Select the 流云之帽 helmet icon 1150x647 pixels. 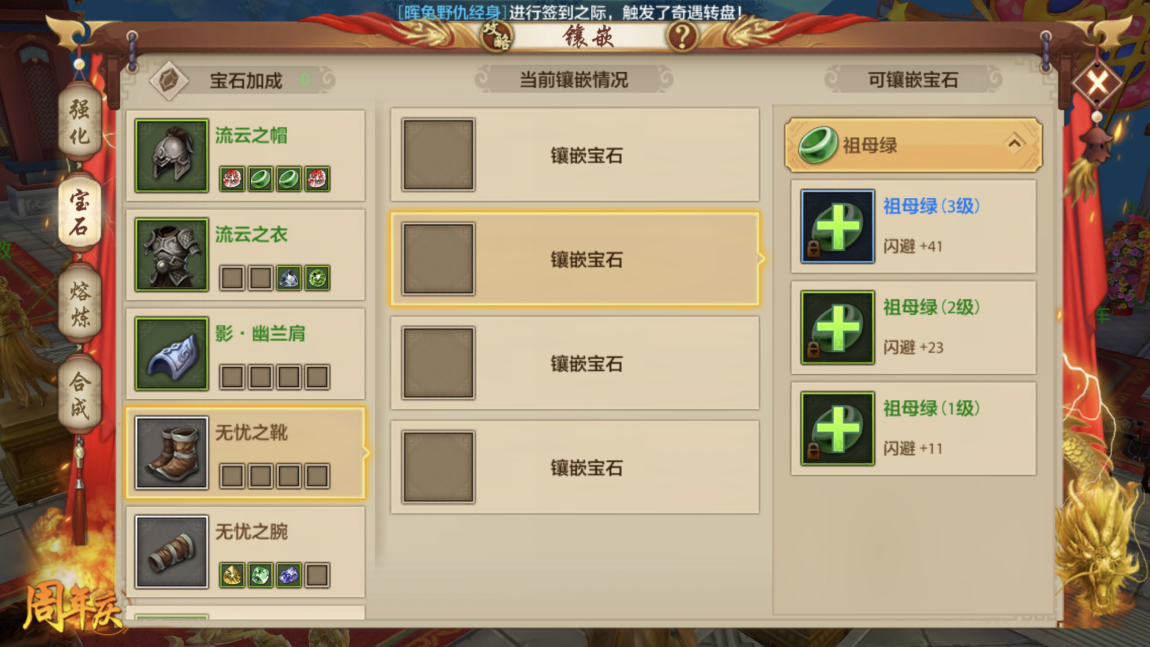pyautogui.click(x=171, y=156)
